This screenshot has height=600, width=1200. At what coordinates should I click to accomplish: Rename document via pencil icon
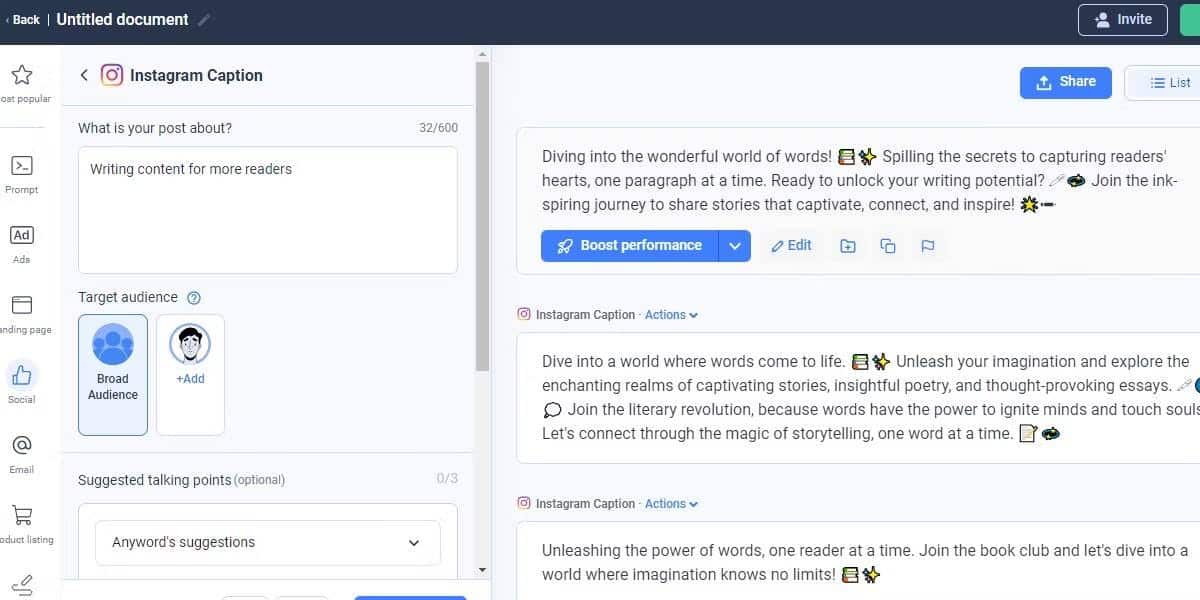click(x=204, y=20)
